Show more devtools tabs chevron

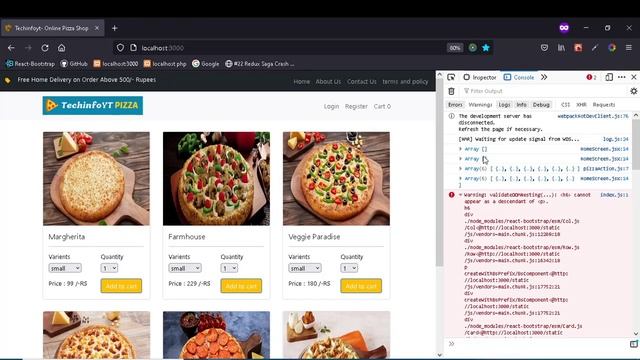(x=544, y=77)
